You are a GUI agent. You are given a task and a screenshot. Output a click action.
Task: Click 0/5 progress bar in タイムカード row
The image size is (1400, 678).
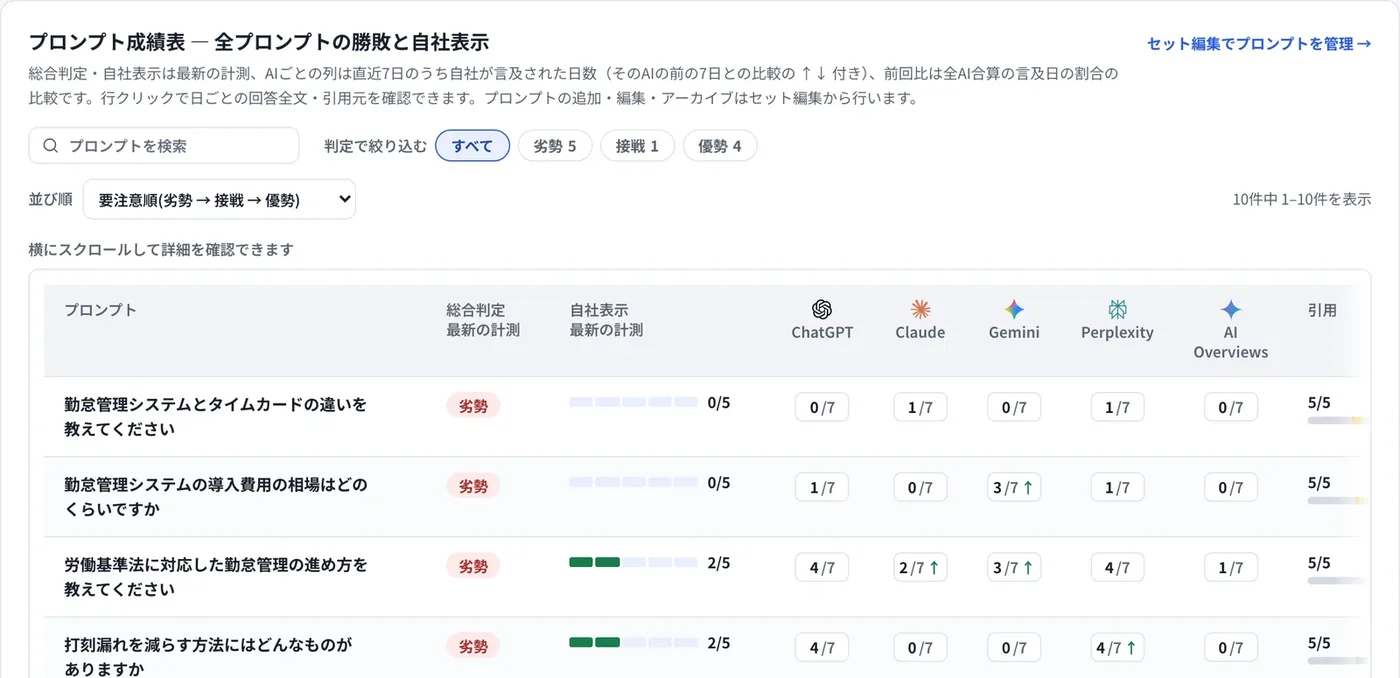633,402
